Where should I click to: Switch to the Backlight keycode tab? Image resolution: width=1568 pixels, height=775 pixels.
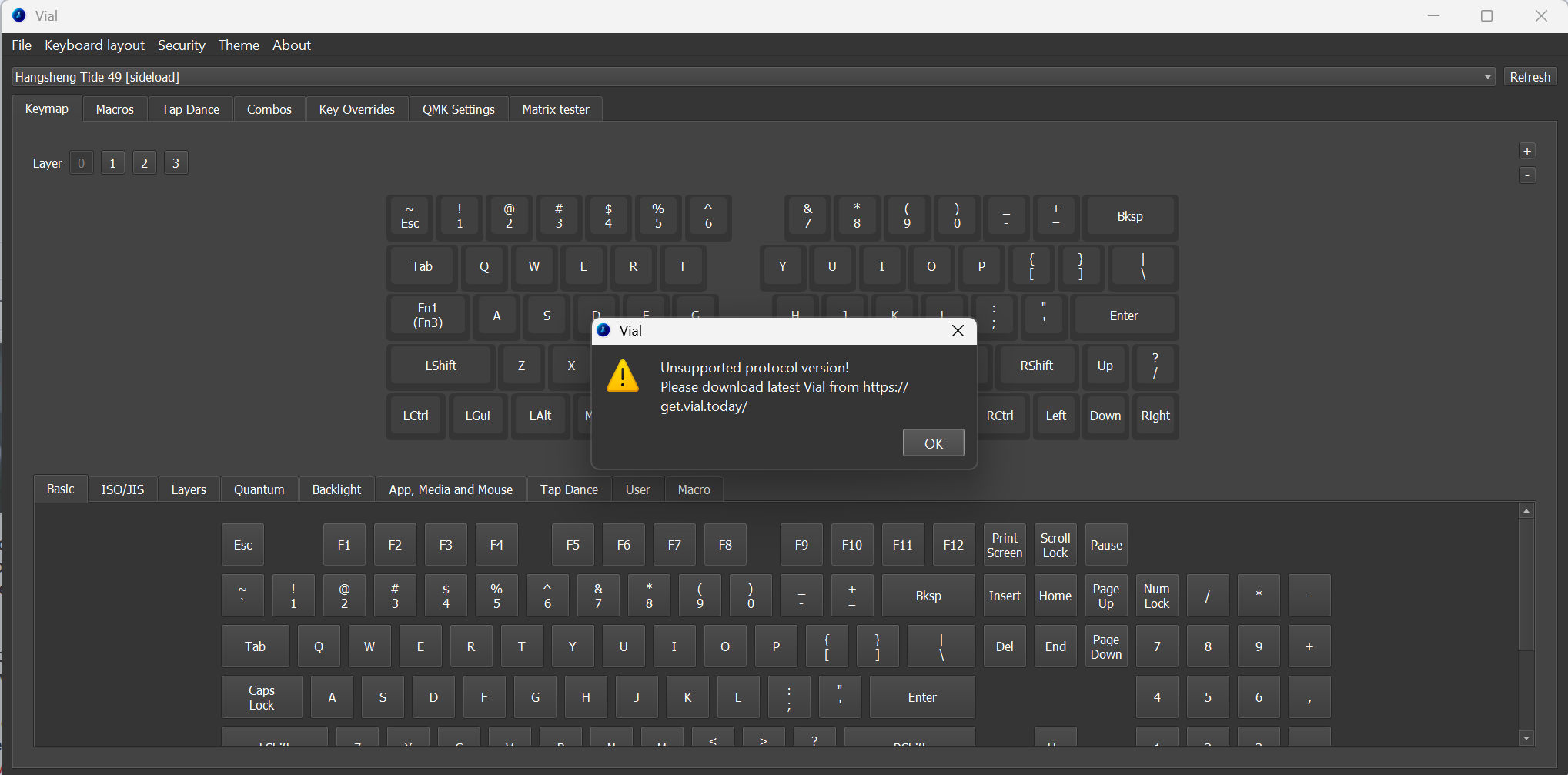[336, 489]
